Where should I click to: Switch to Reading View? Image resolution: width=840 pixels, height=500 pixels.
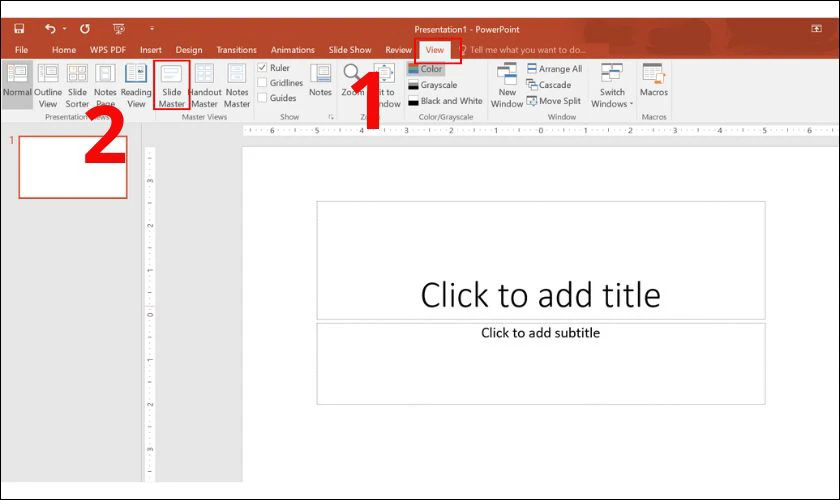click(136, 84)
